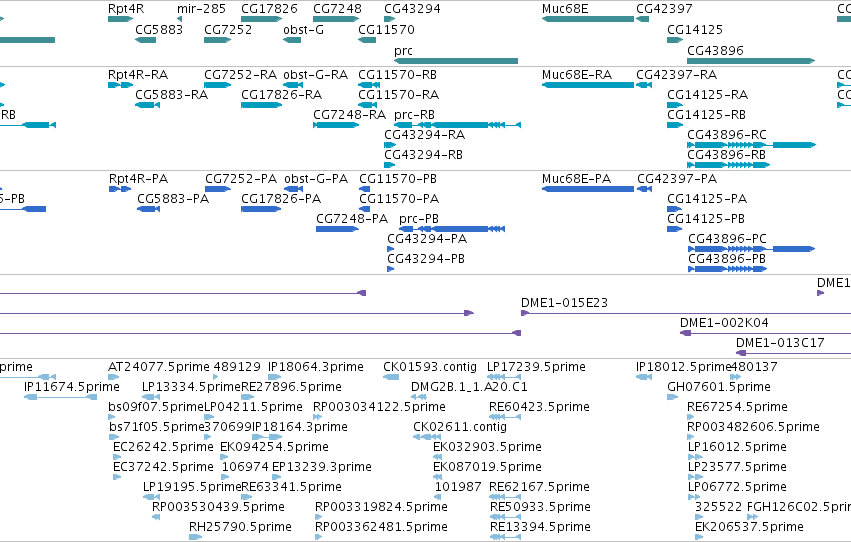The height and width of the screenshot is (542, 851).
Task: Click the DME1-015E23 clone label
Action: (x=564, y=303)
